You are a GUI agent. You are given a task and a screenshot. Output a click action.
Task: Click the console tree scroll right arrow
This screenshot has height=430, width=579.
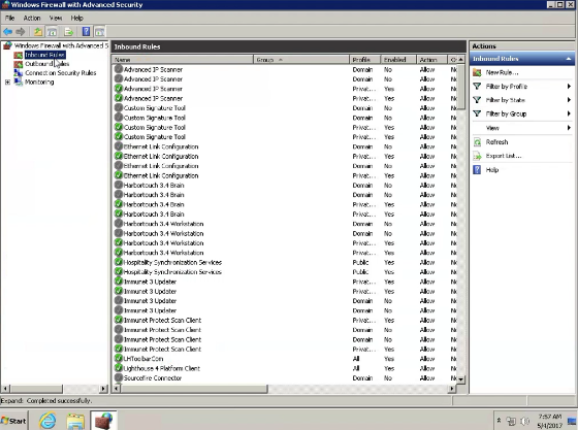click(x=103, y=389)
